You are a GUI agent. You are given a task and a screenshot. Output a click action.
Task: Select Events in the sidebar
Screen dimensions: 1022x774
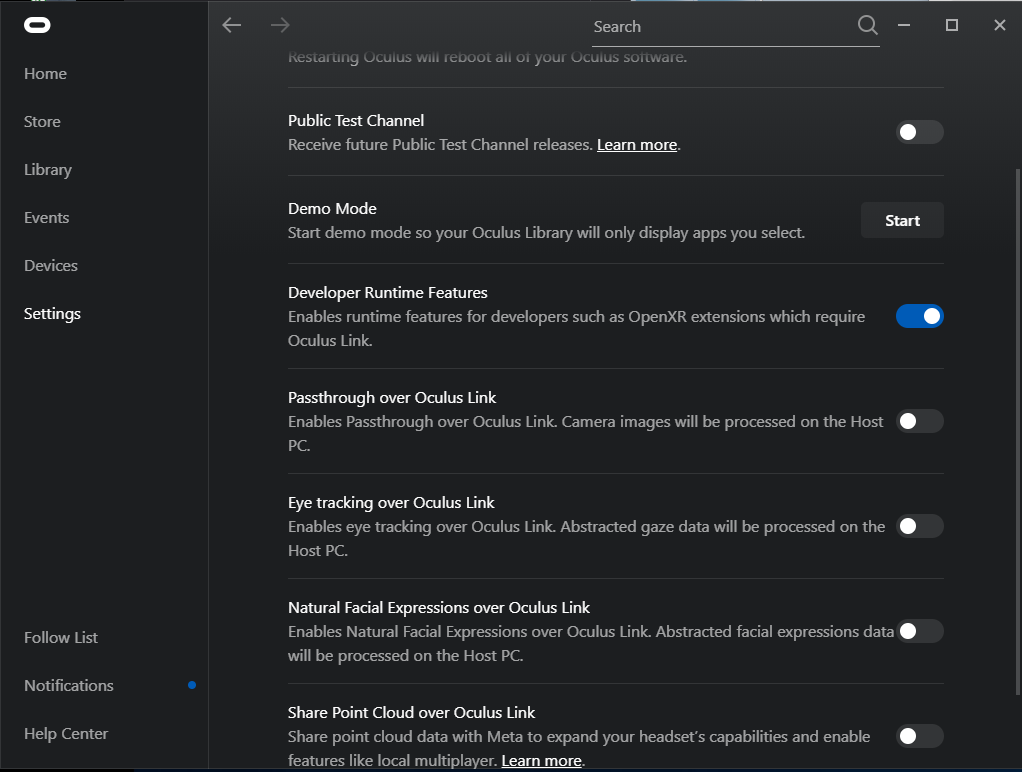pos(47,218)
